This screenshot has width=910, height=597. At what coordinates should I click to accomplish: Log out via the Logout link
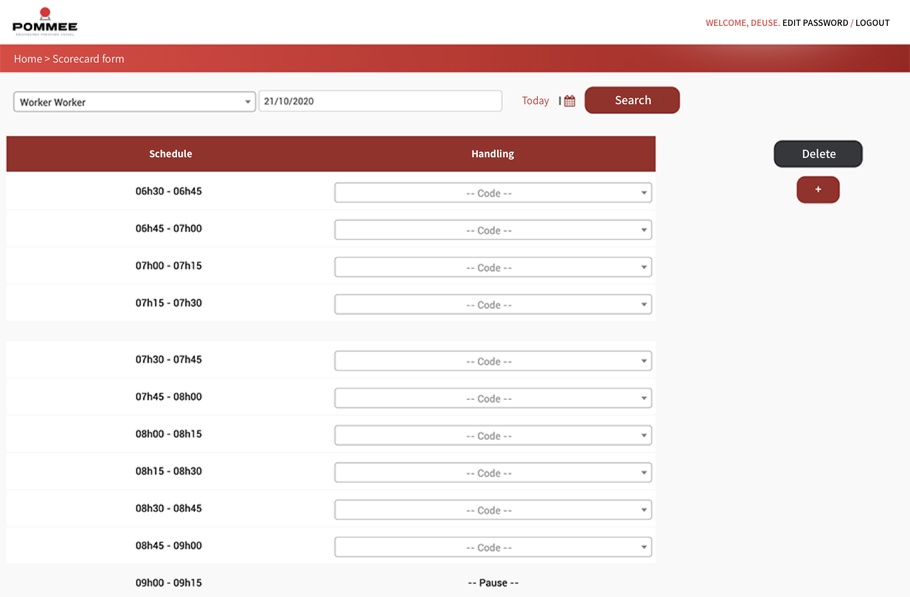pos(872,23)
